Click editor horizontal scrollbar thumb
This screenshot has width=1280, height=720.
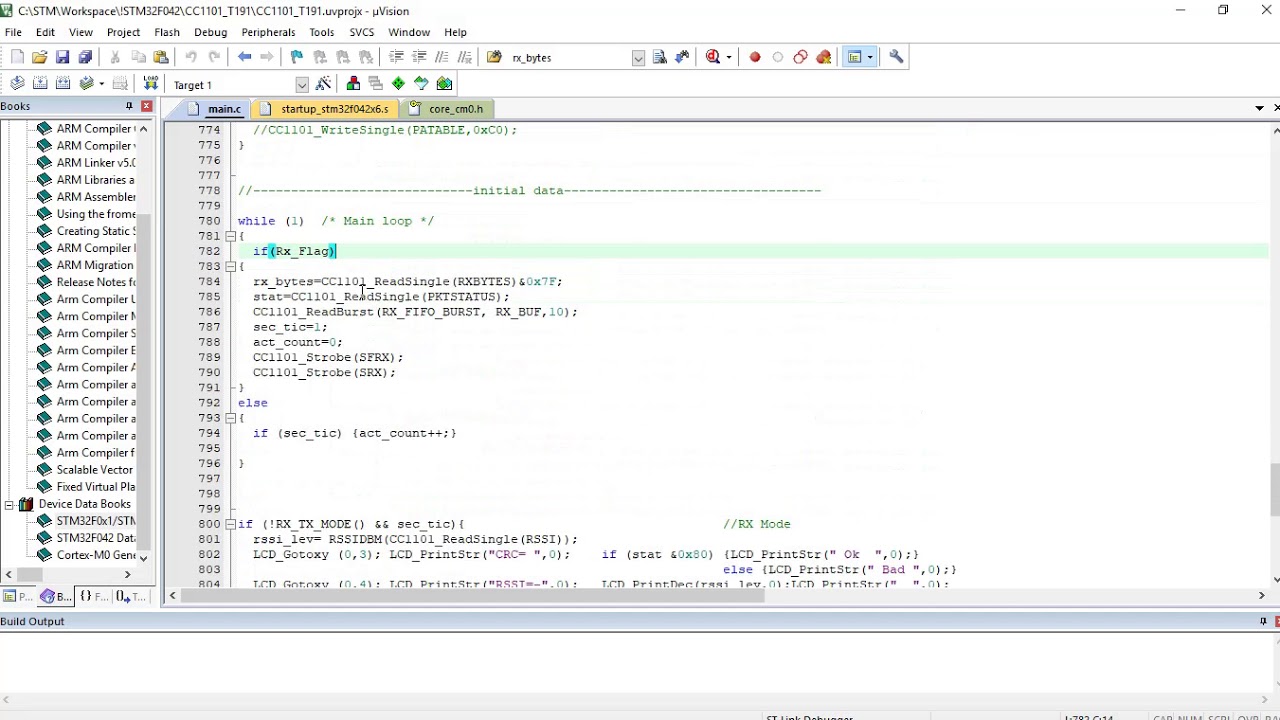(475, 596)
